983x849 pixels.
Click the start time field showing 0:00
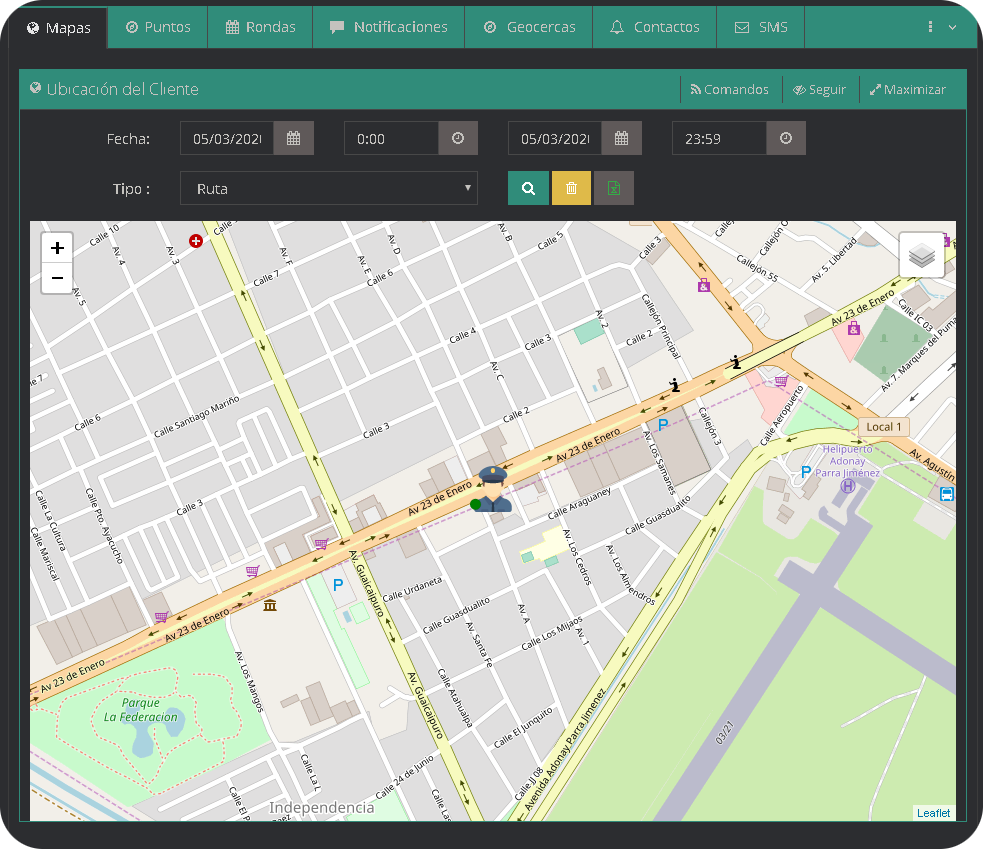point(391,138)
